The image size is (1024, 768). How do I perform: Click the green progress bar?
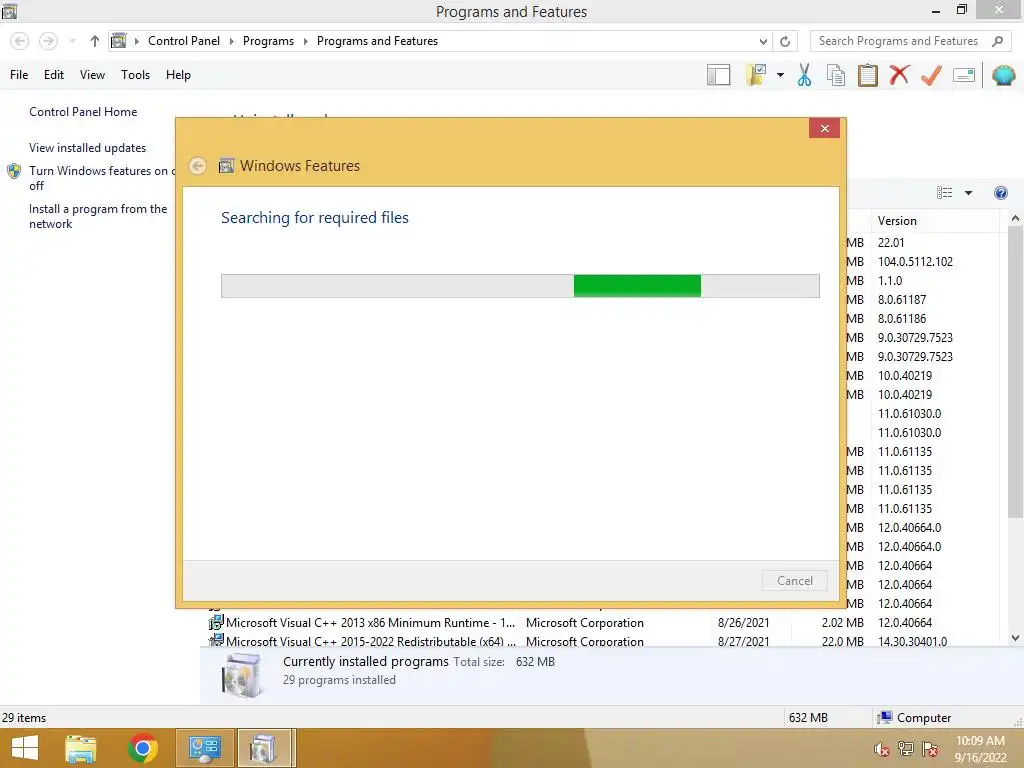(x=637, y=286)
